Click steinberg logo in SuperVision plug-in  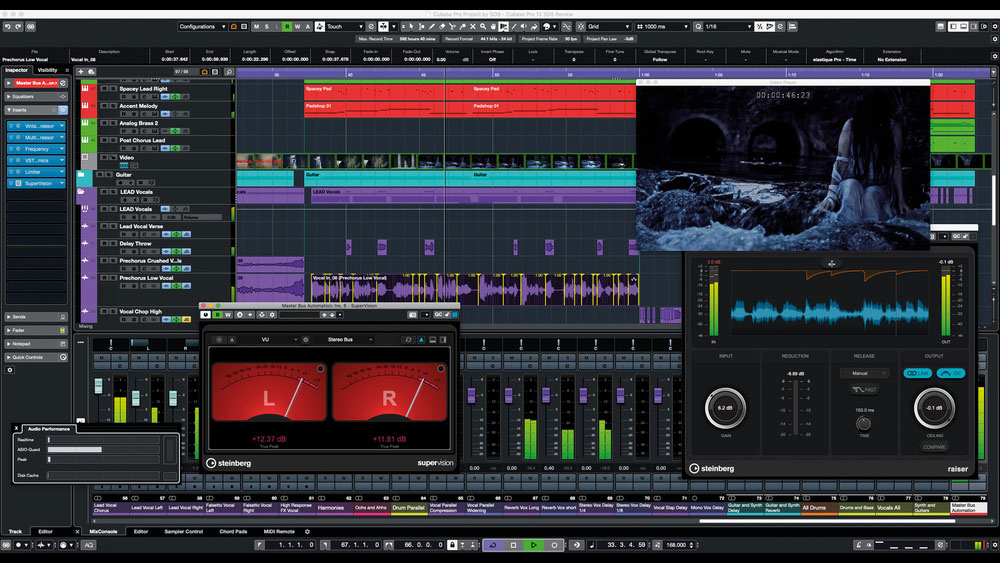pos(228,463)
